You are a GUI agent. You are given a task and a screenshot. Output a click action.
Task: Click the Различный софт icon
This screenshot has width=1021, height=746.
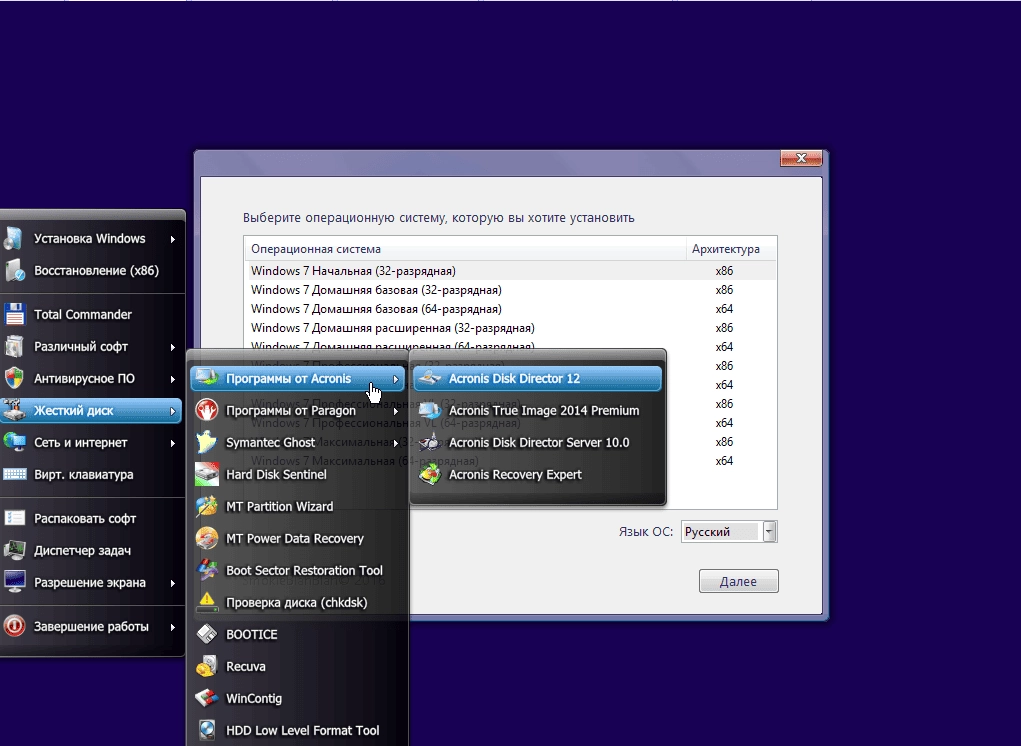pos(14,346)
